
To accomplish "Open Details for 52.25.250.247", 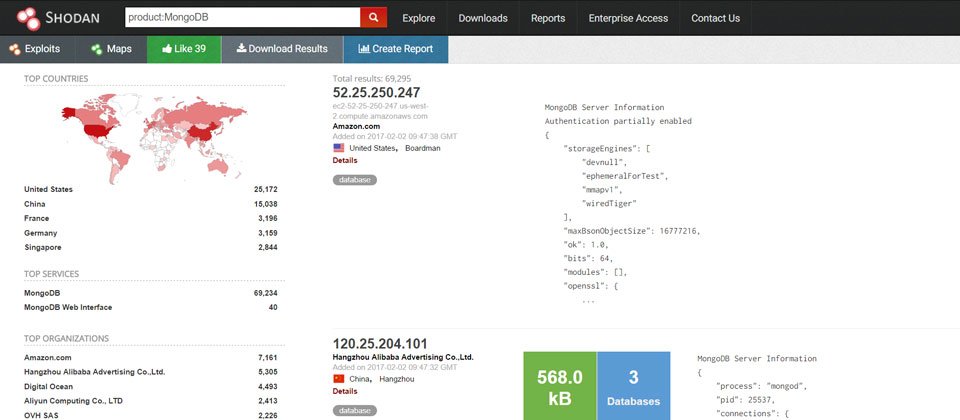I will pyautogui.click(x=345, y=160).
